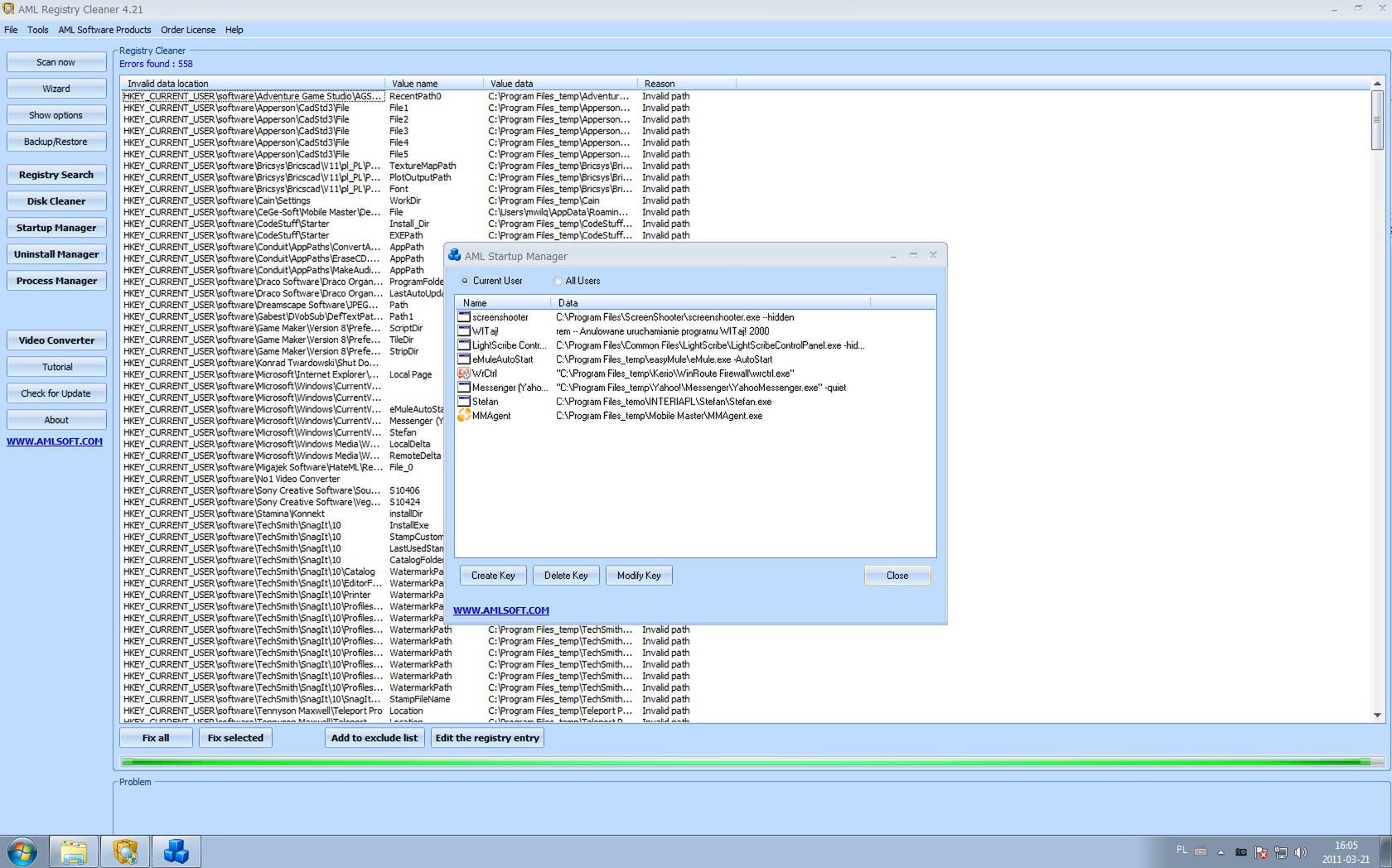Viewport: 1392px width, 868px height.
Task: Close the Startup Manager dialog via Close button
Action: point(897,576)
